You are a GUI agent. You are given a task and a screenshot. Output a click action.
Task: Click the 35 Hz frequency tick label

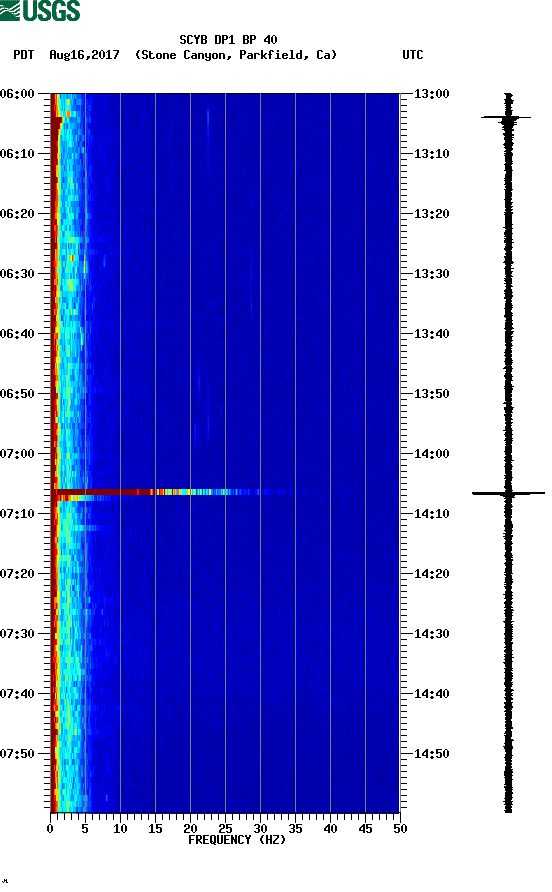(295, 829)
